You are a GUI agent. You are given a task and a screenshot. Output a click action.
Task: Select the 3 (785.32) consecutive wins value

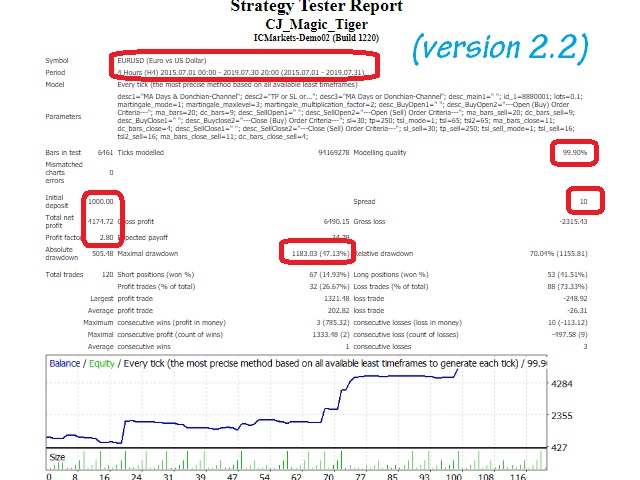click(333, 322)
